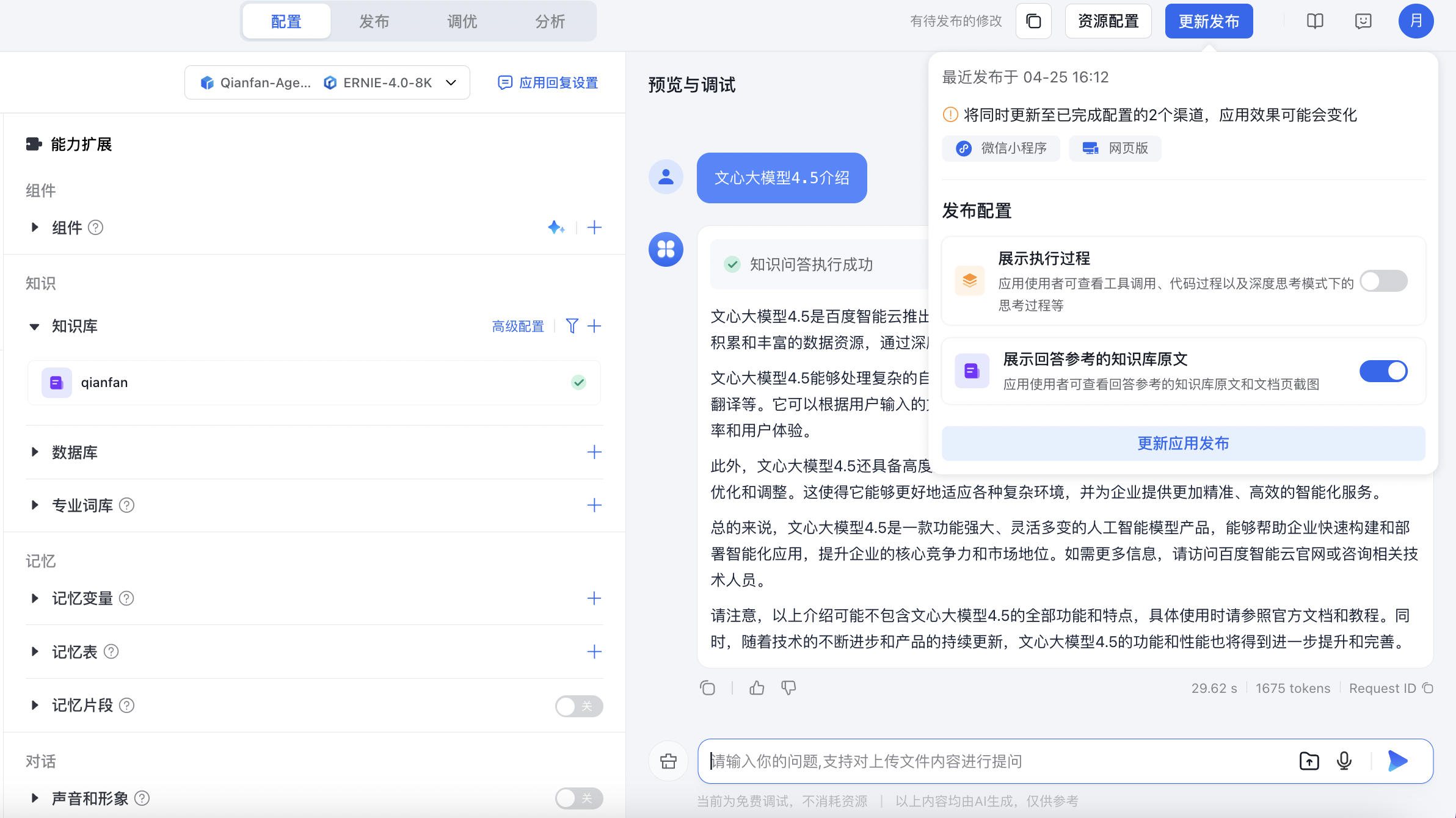
Task: Send the message with the arrow icon
Action: point(1397,761)
